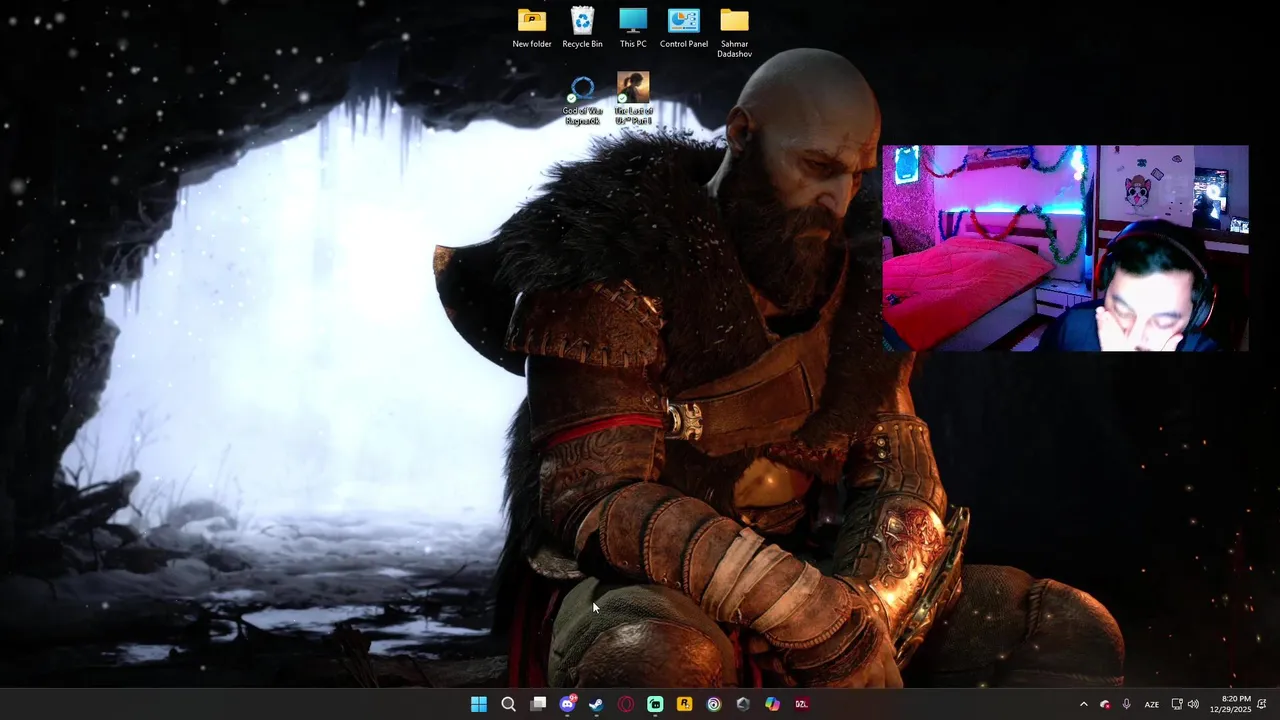Open the green Streamlabs taskbar icon
The image size is (1280, 720).
tap(655, 704)
